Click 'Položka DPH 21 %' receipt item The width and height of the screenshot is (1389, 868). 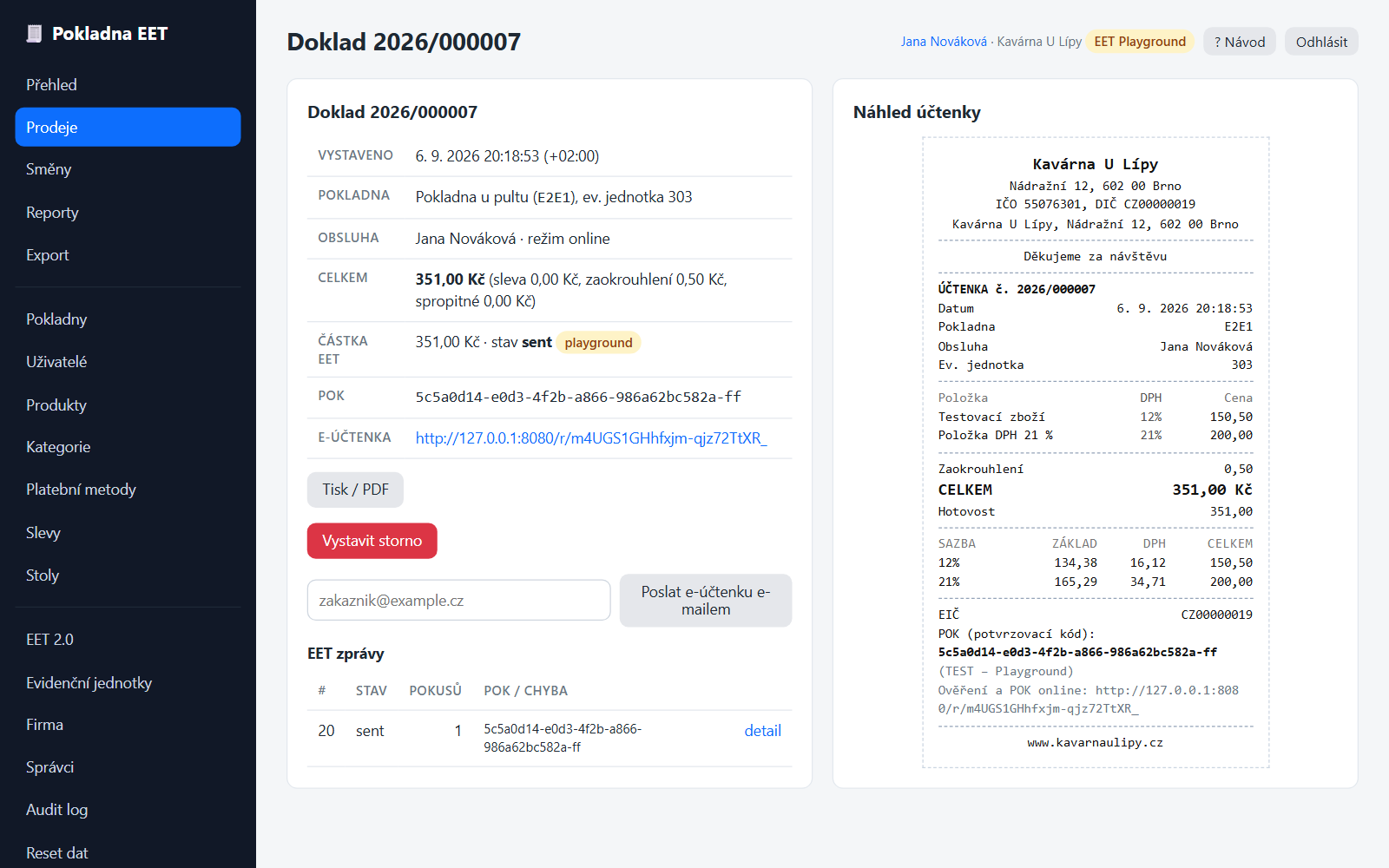(995, 435)
